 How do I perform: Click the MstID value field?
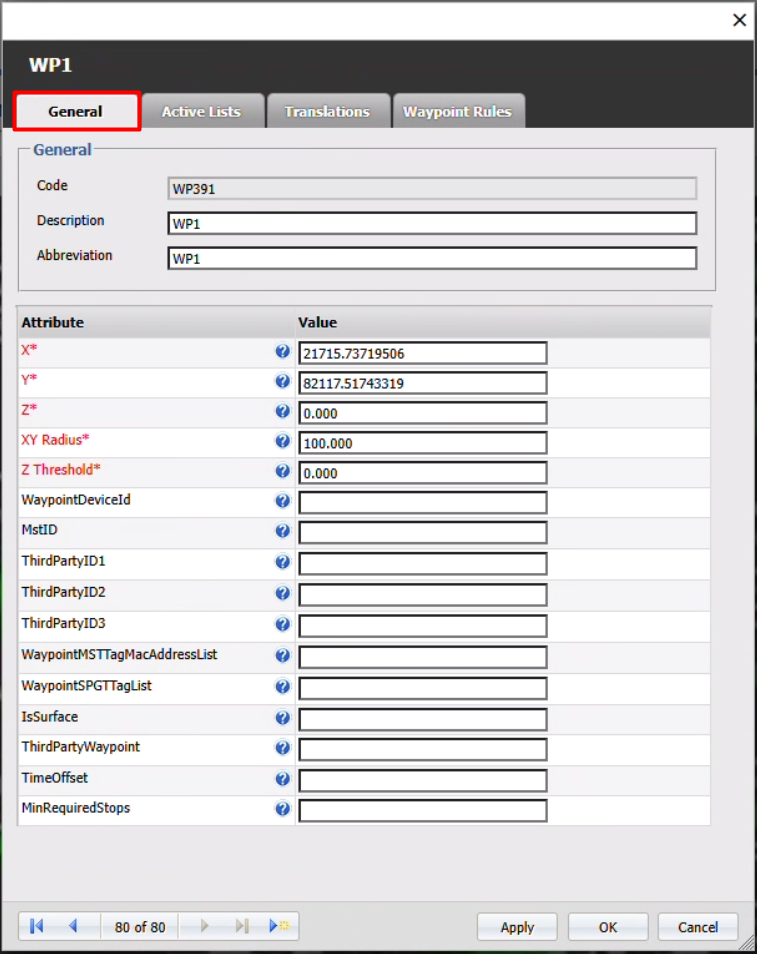click(x=422, y=533)
